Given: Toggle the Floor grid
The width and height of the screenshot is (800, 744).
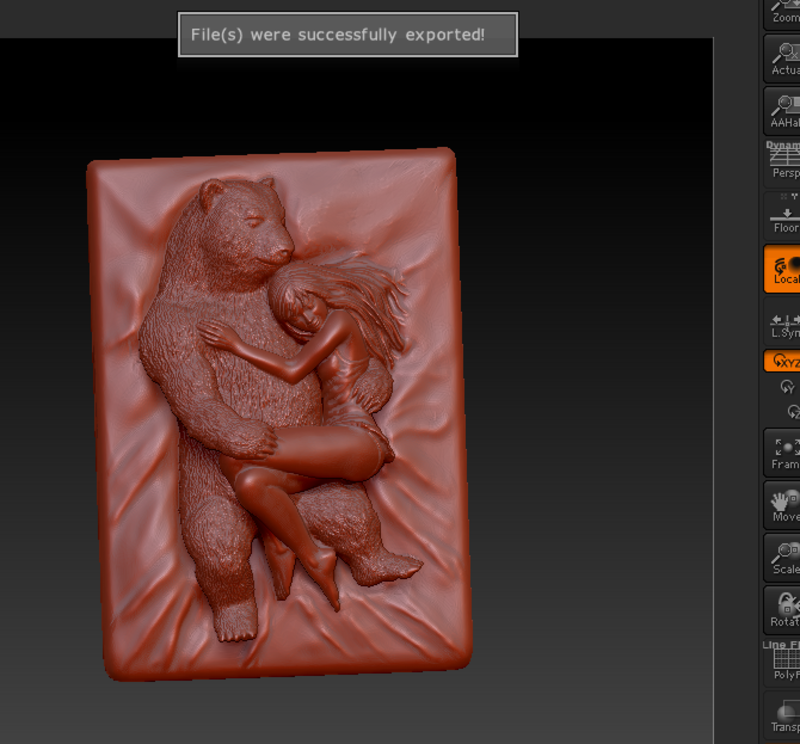Looking at the screenshot, I should coord(782,216).
